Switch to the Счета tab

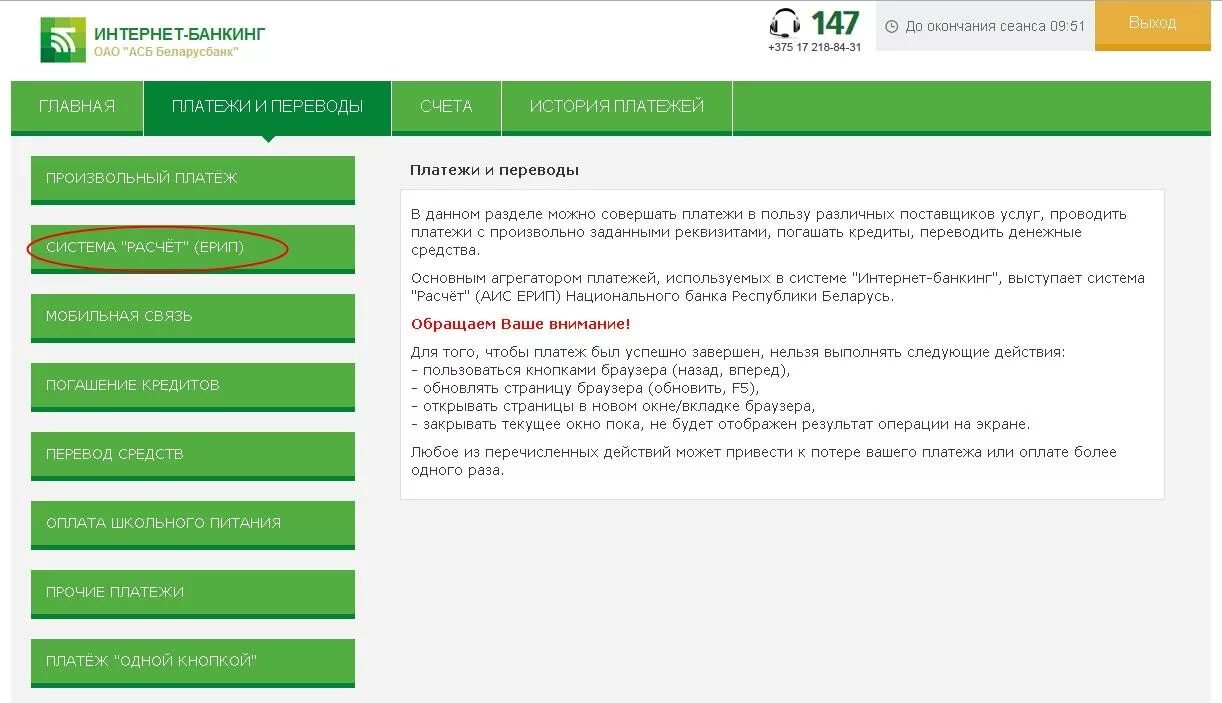tap(446, 105)
